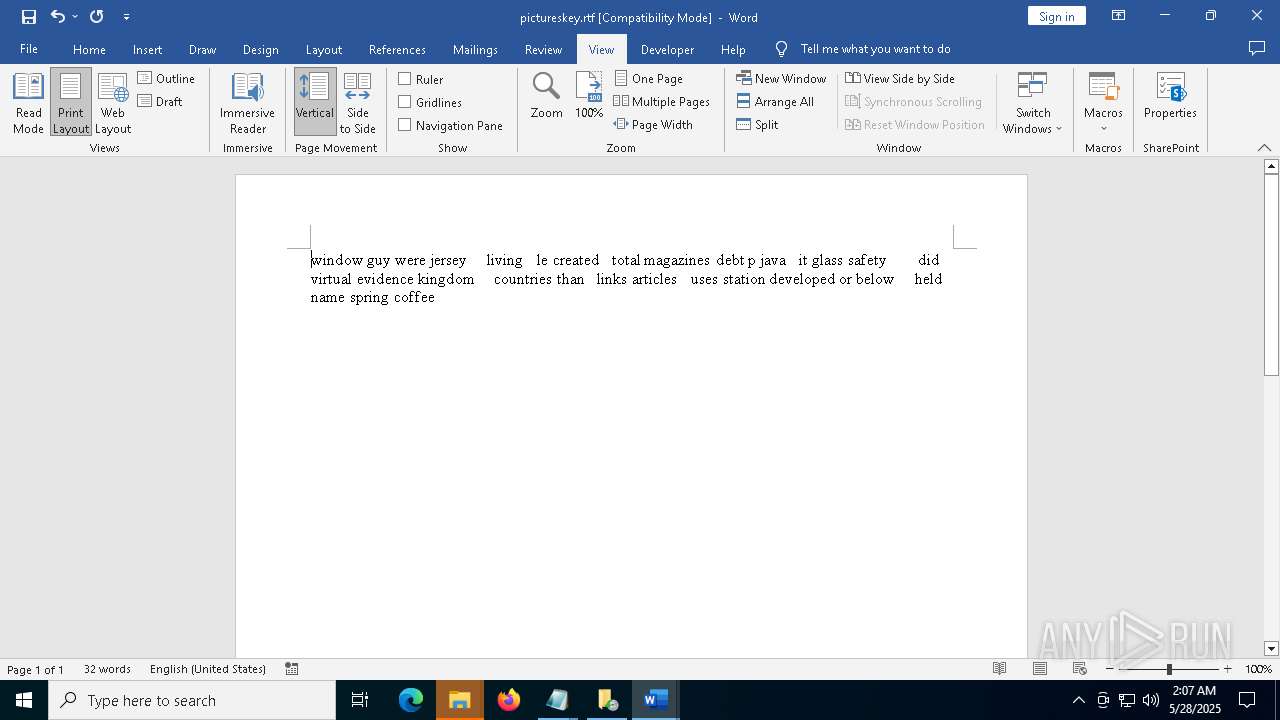
Task: Open File Explorer from taskbar
Action: coord(460,700)
